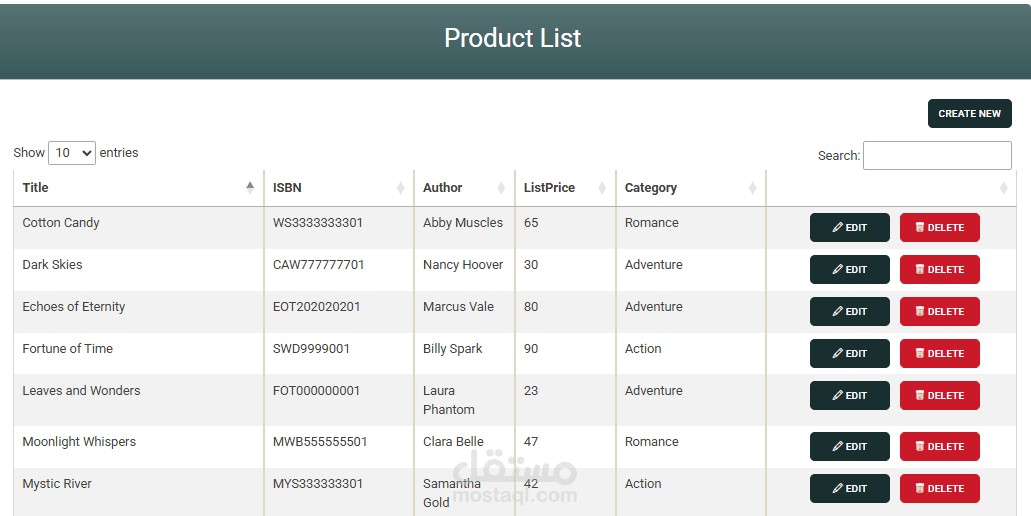1031x516 pixels.
Task: Click the sort arrows on Title column
Action: click(250, 187)
